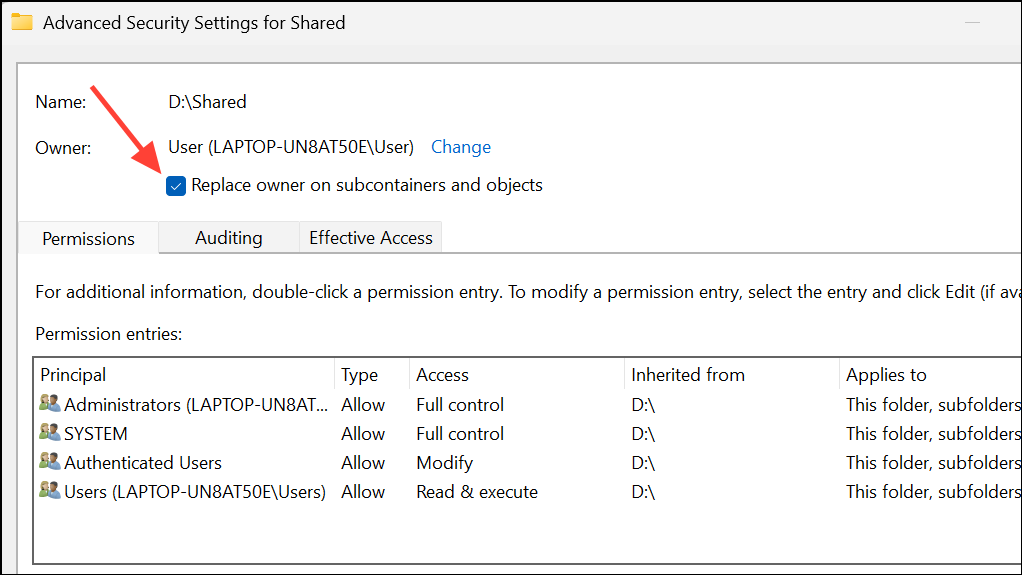Image resolution: width=1022 pixels, height=575 pixels.
Task: Sort entries by Principal column header
Action: (x=73, y=375)
